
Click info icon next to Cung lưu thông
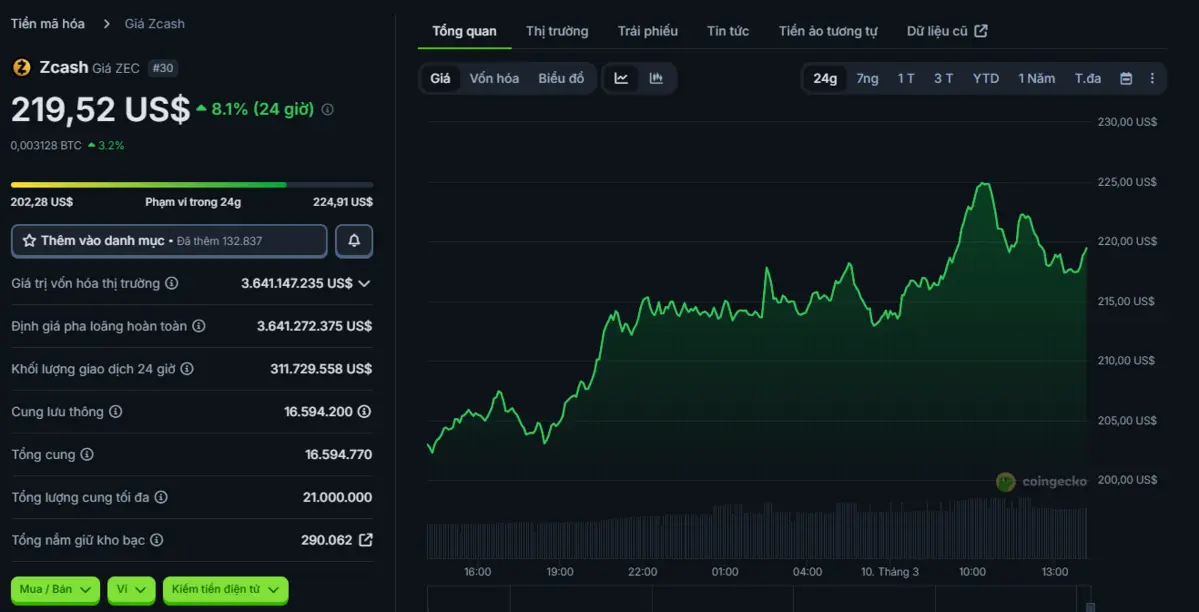point(116,412)
